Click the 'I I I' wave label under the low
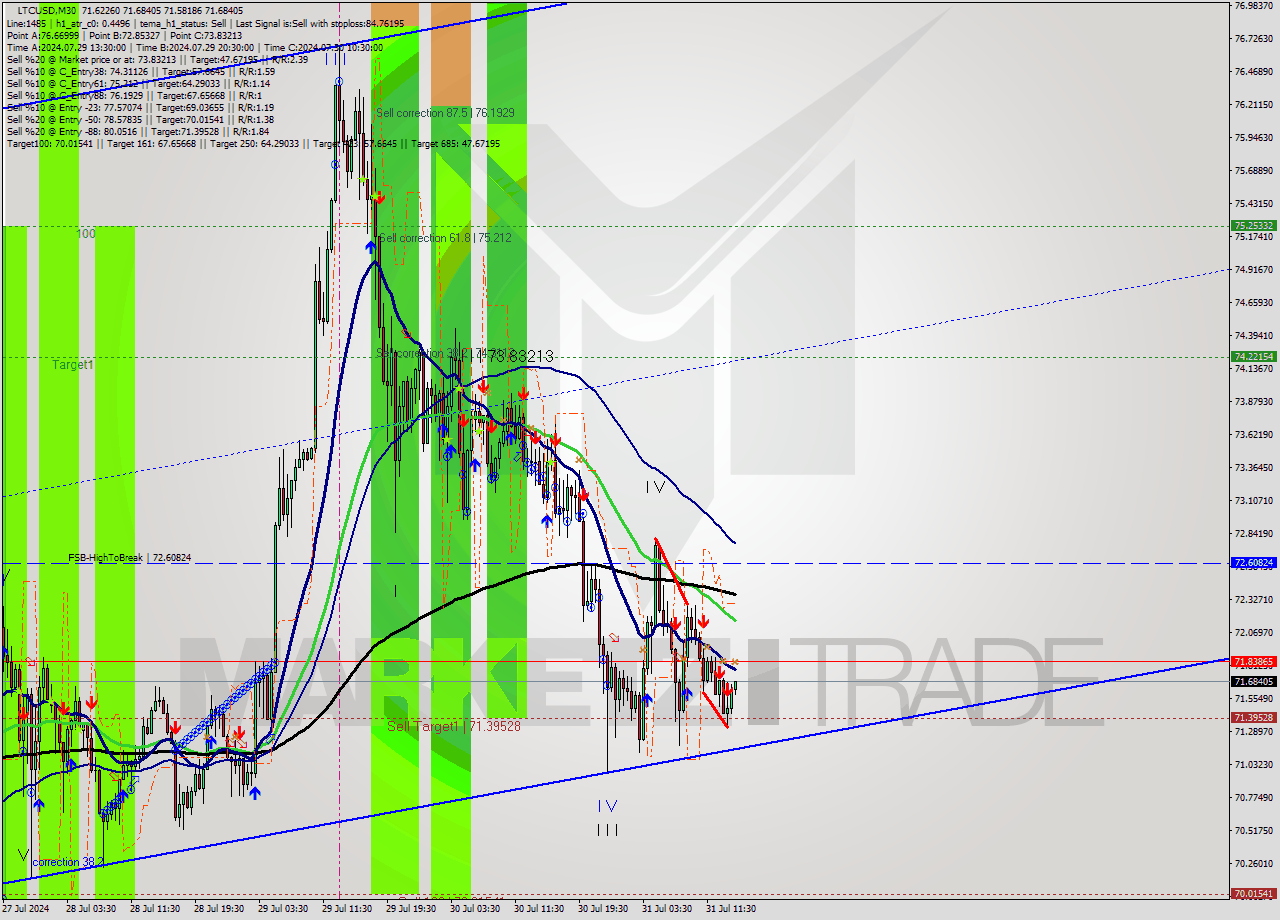Screen dimensions: 1280x920 coord(607,829)
